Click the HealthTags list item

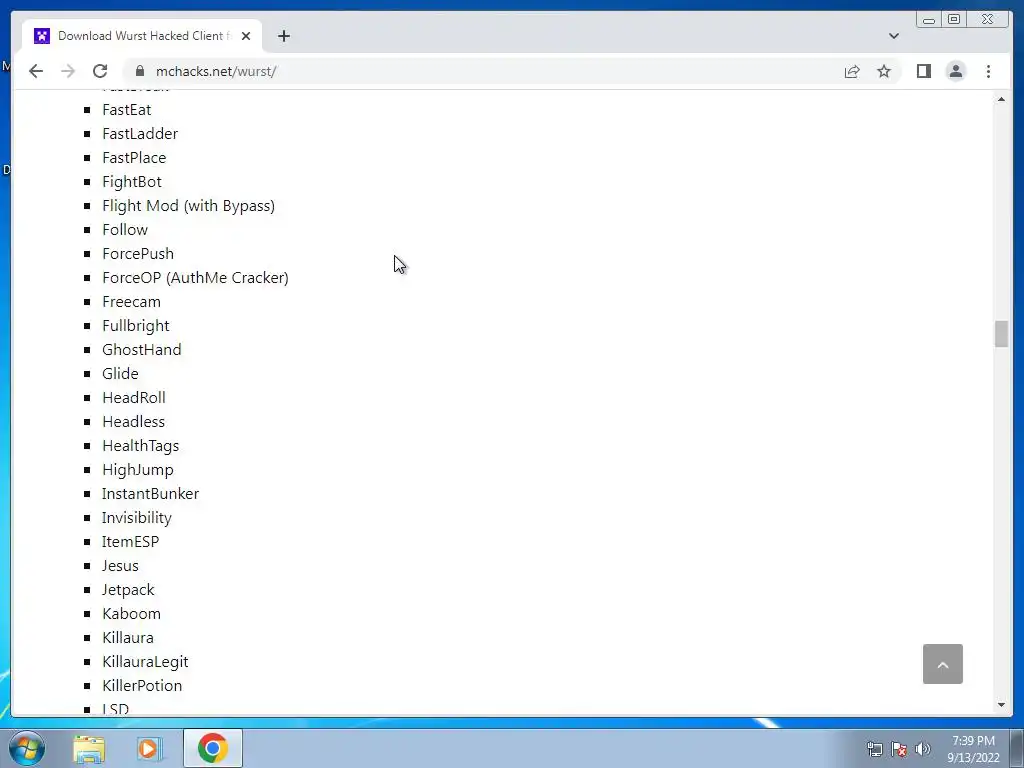(x=140, y=446)
